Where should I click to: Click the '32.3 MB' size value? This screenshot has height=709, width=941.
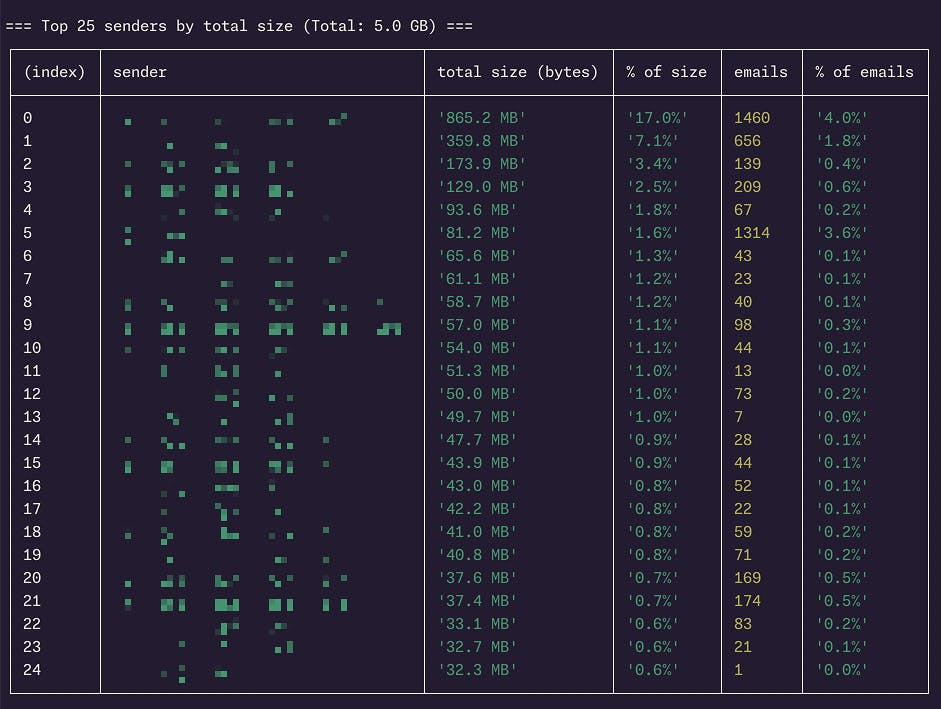point(477,670)
